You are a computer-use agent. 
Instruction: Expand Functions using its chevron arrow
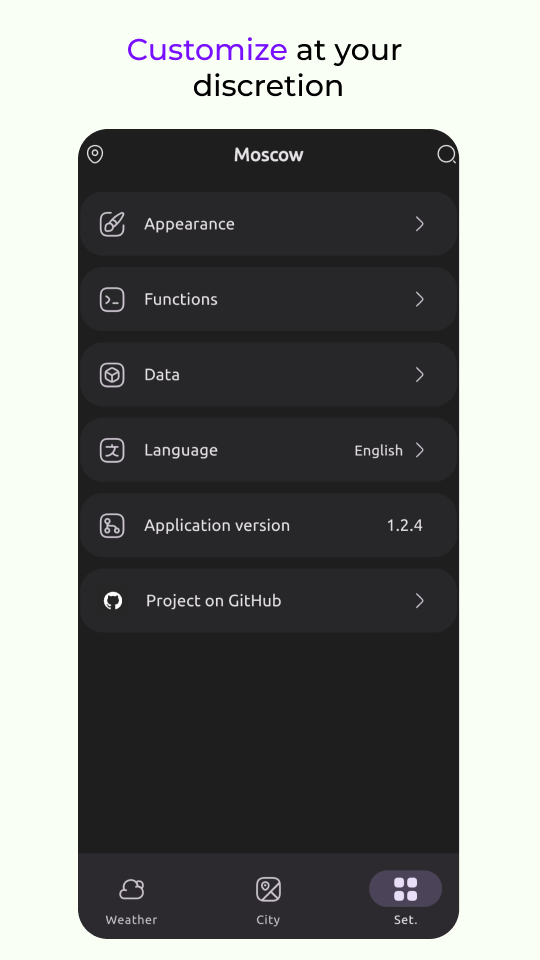[420, 299]
